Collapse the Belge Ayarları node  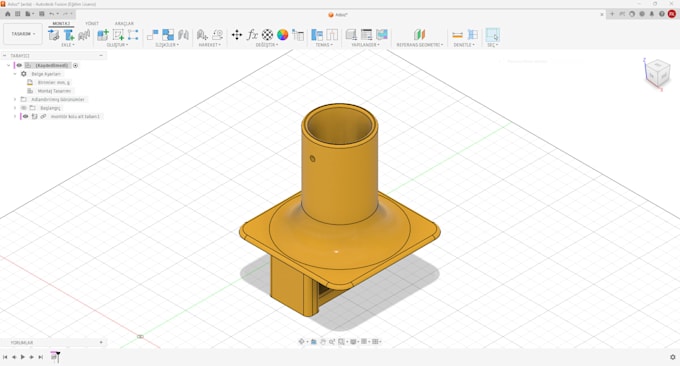[x=15, y=74]
